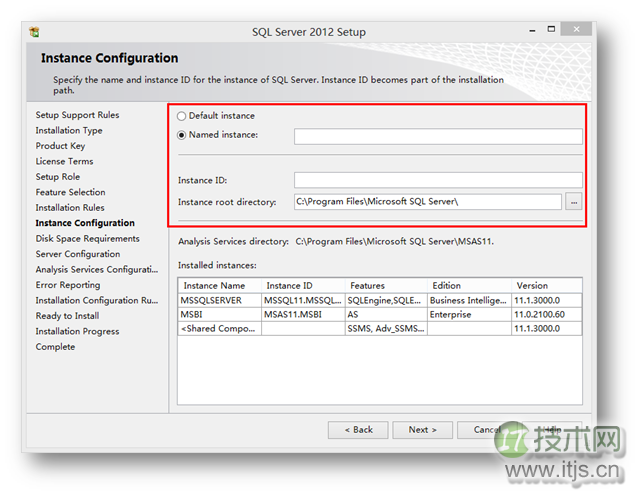Click the Business Intellige... edition cell
The width and height of the screenshot is (639, 495).
pos(469,301)
